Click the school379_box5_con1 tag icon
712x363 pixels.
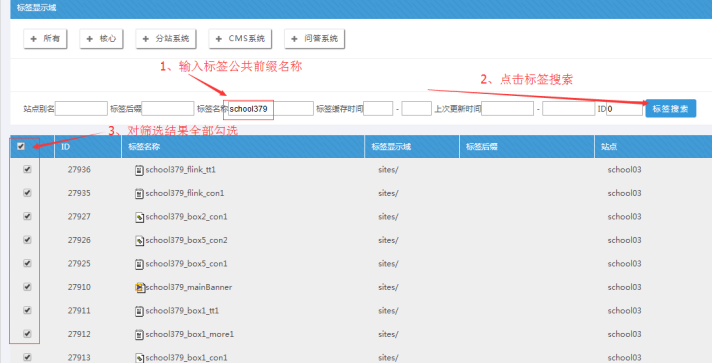tap(139, 264)
